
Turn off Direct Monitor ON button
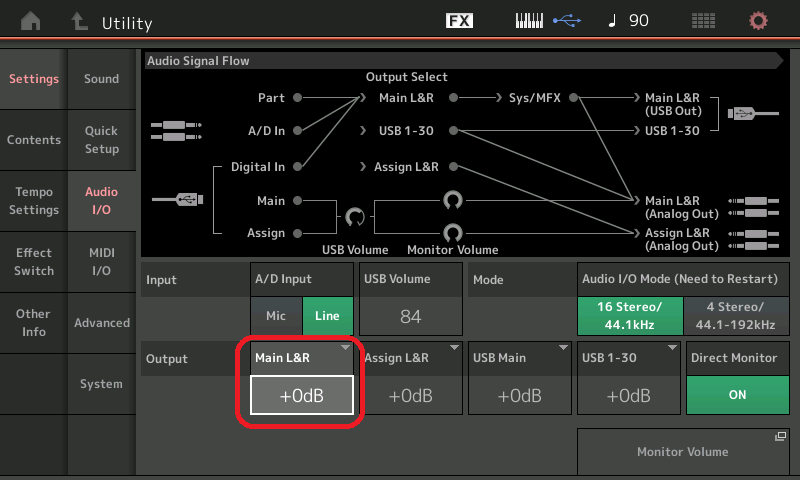[737, 394]
